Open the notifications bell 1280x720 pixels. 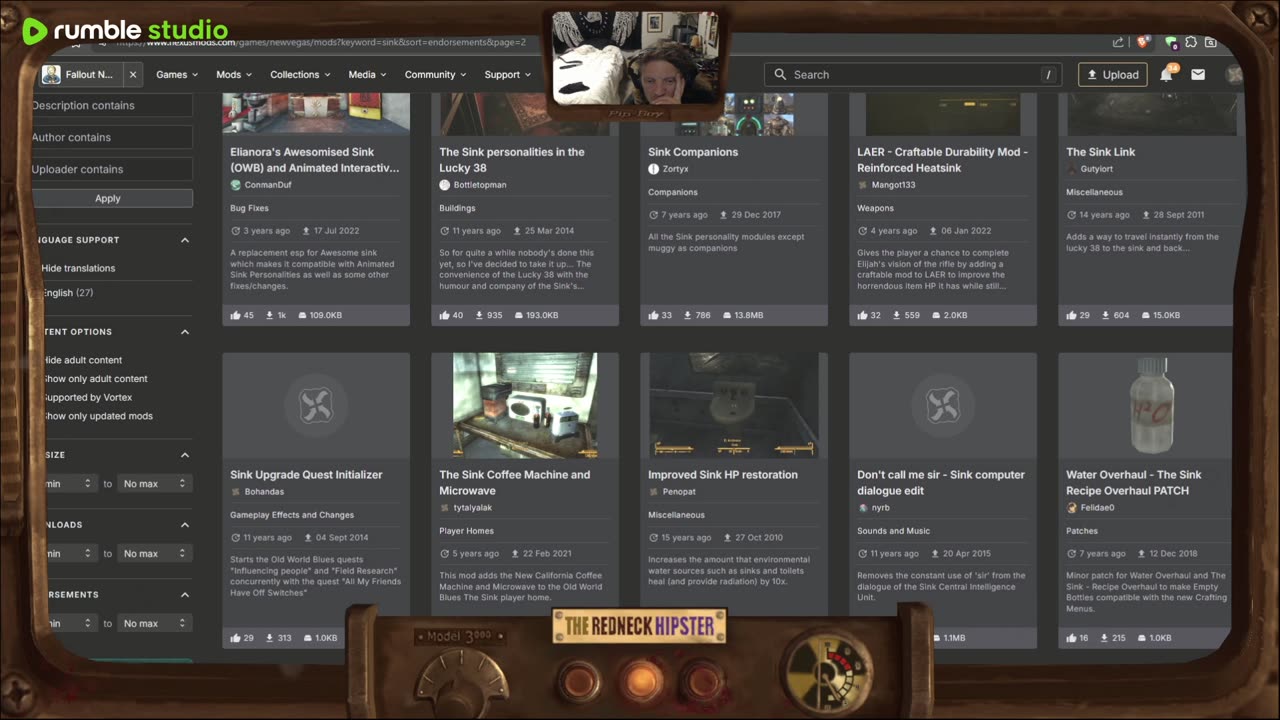[1166, 74]
